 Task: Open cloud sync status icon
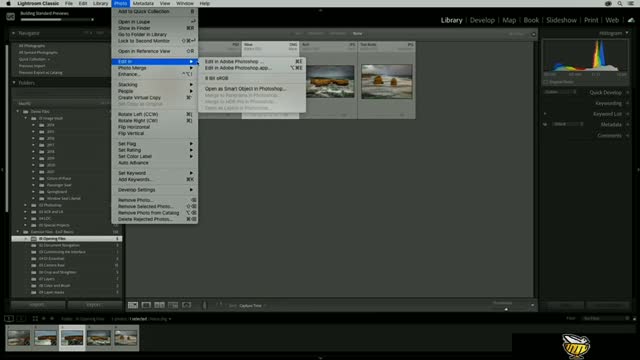coord(631,20)
